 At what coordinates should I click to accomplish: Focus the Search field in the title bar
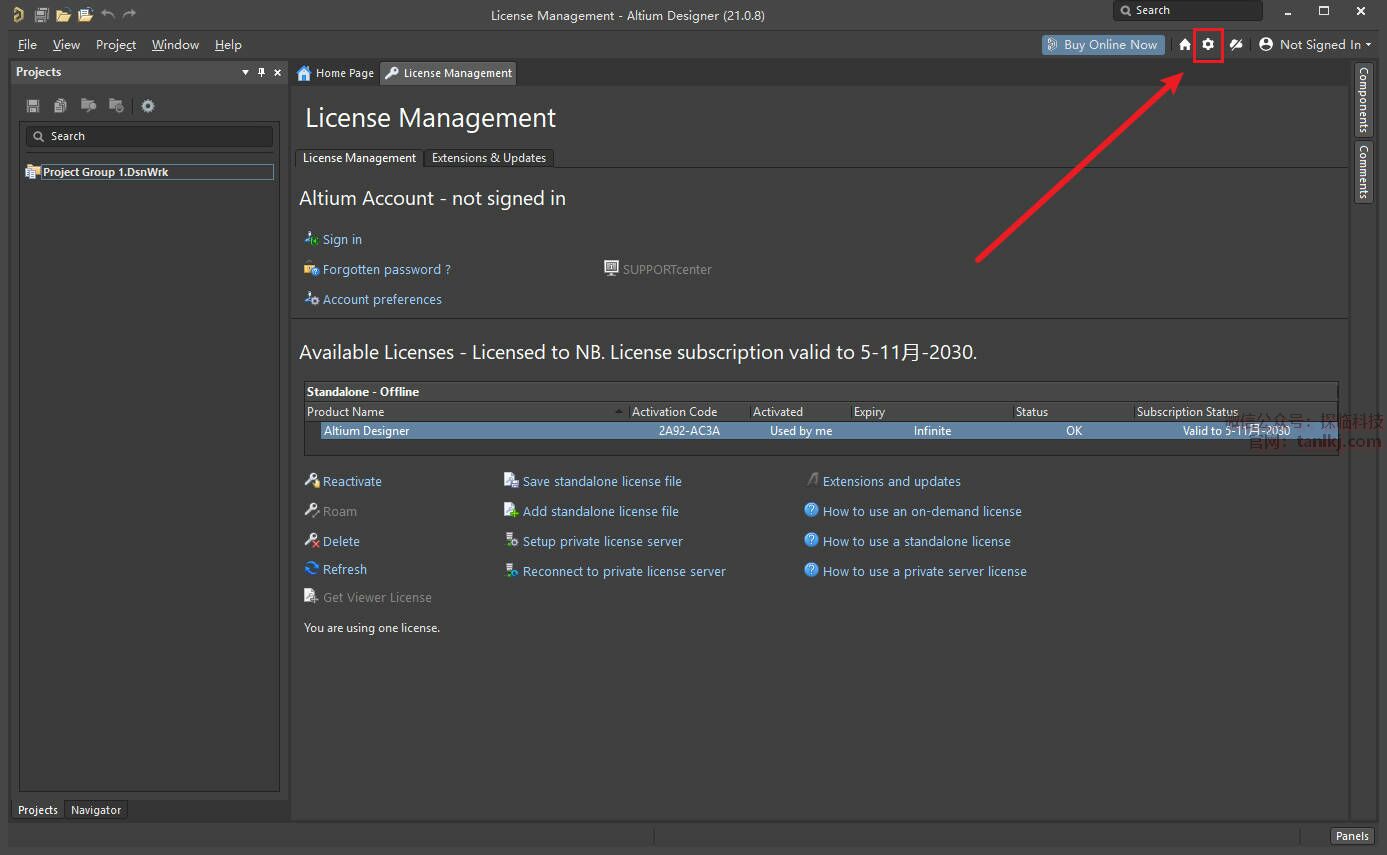click(x=1188, y=10)
